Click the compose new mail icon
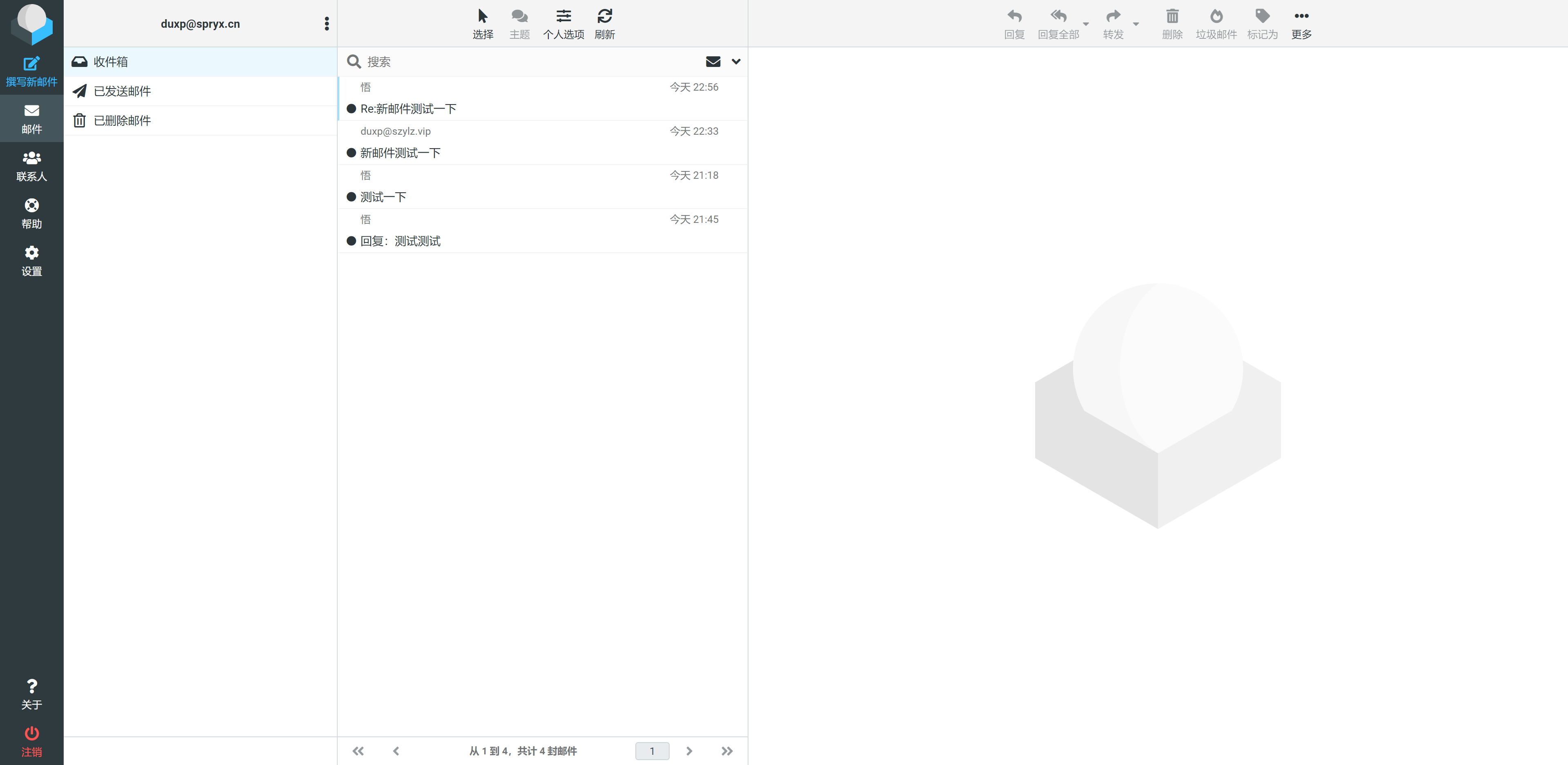 (x=32, y=64)
